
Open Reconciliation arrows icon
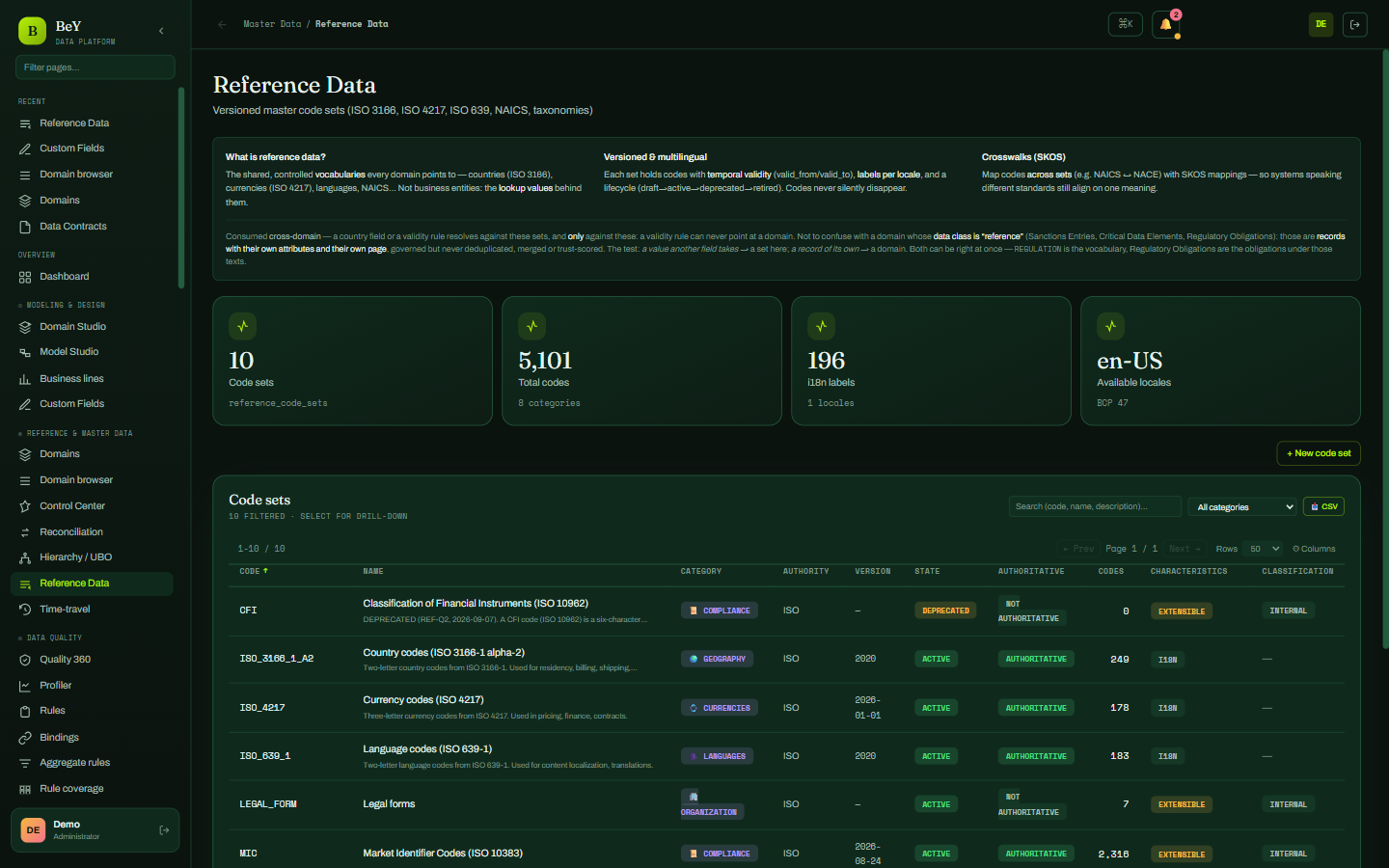[x=25, y=532]
